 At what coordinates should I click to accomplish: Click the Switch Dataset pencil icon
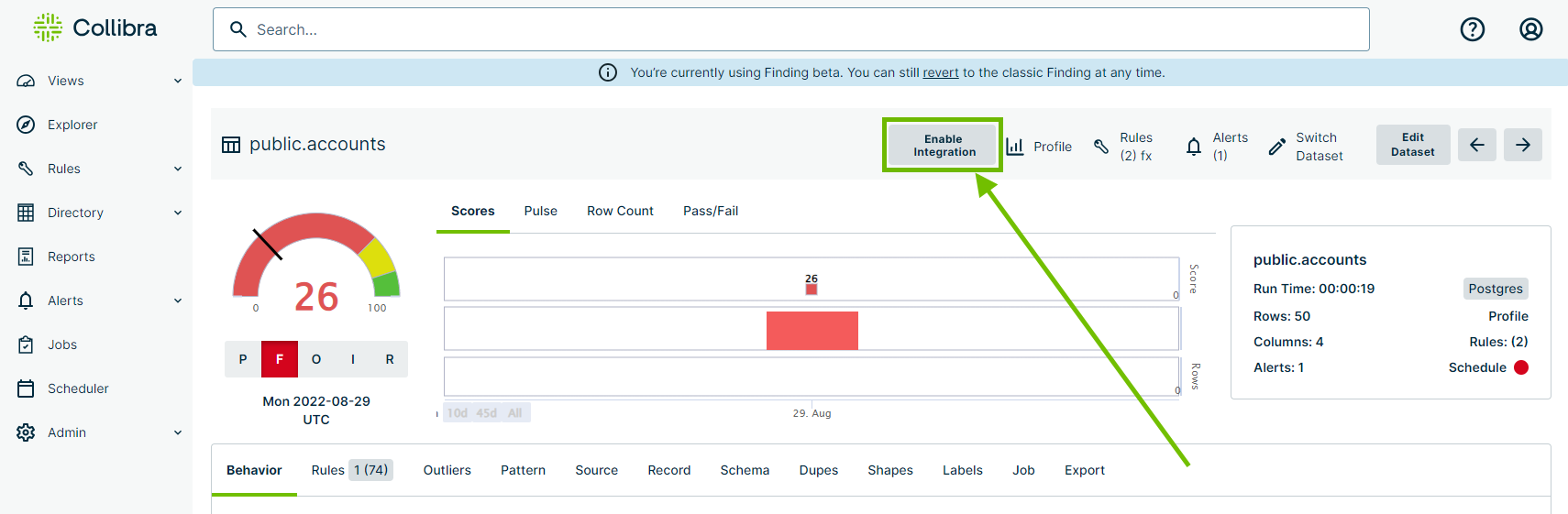[x=1276, y=147]
